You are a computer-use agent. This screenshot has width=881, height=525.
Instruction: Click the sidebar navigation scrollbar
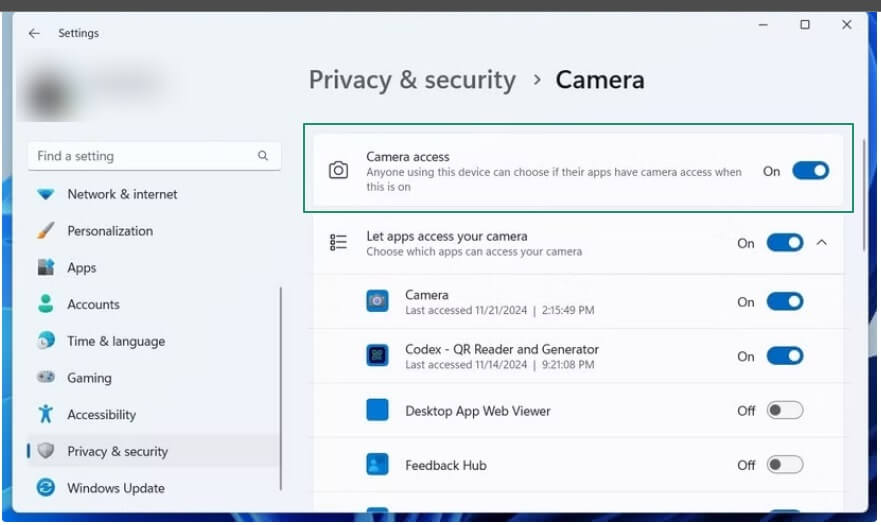point(280,389)
